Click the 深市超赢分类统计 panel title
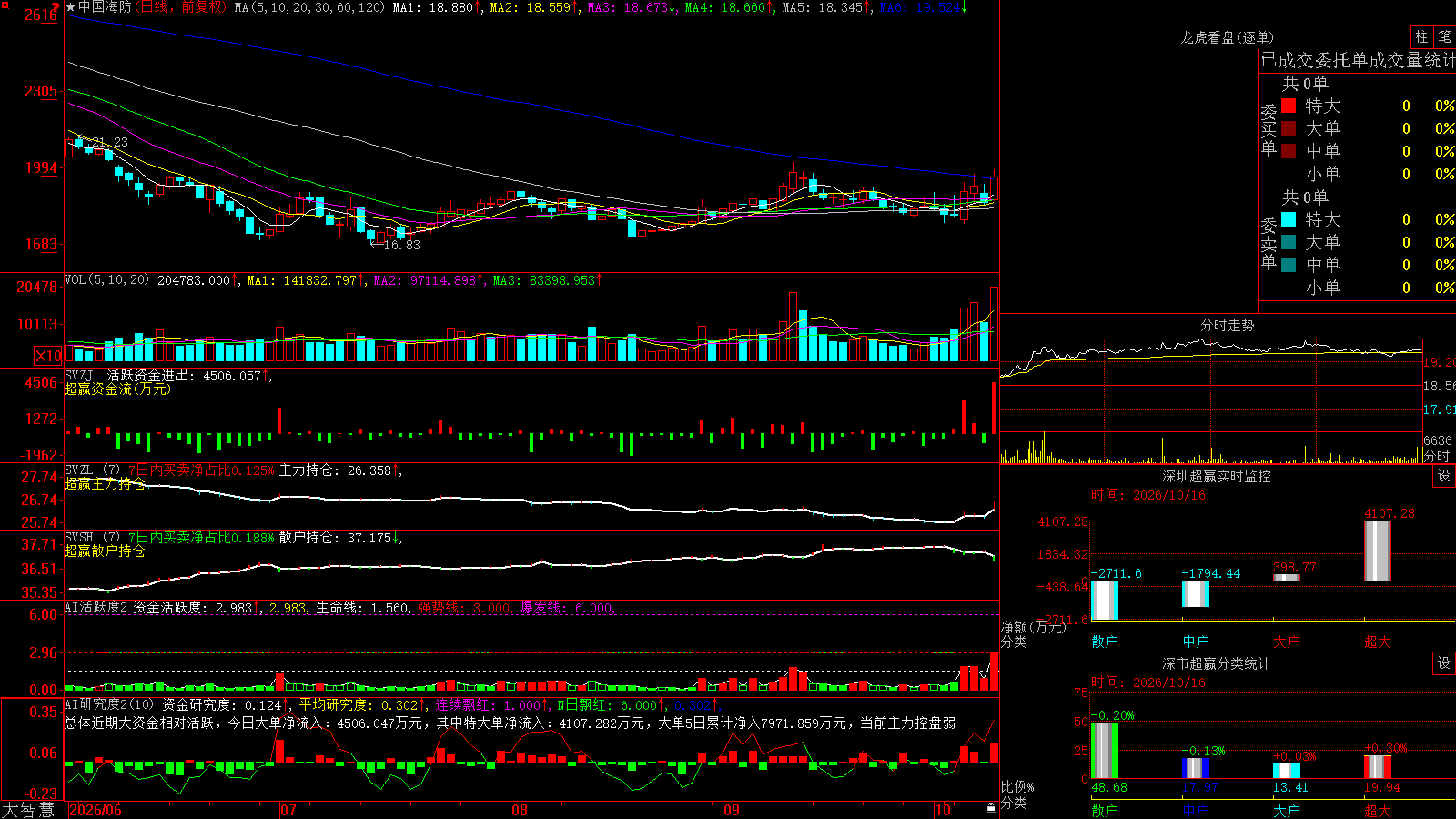 (x=1217, y=663)
